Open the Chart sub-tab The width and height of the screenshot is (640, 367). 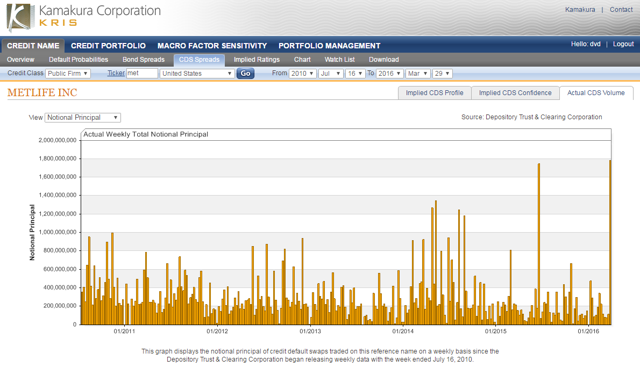coord(302,60)
